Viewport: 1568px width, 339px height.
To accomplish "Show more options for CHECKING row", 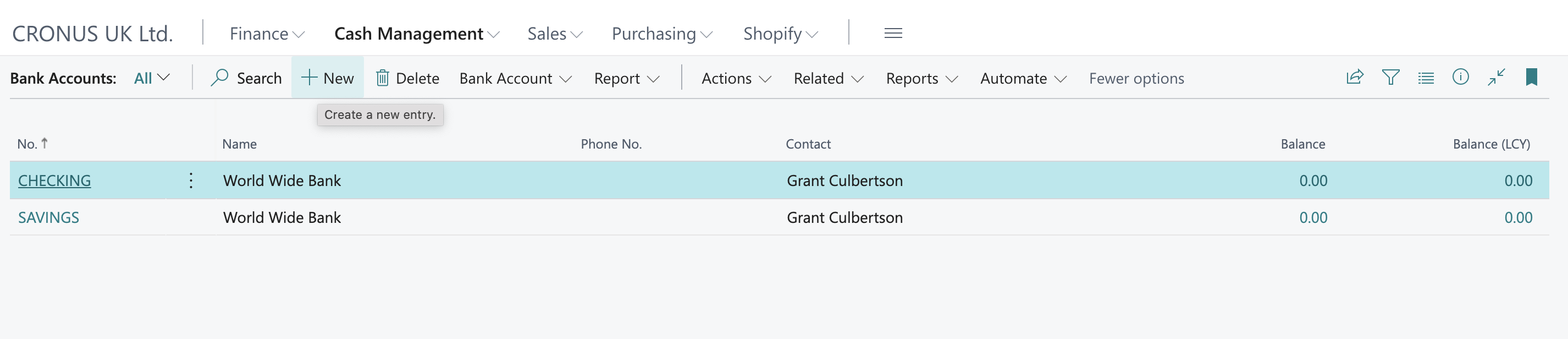I will [191, 181].
